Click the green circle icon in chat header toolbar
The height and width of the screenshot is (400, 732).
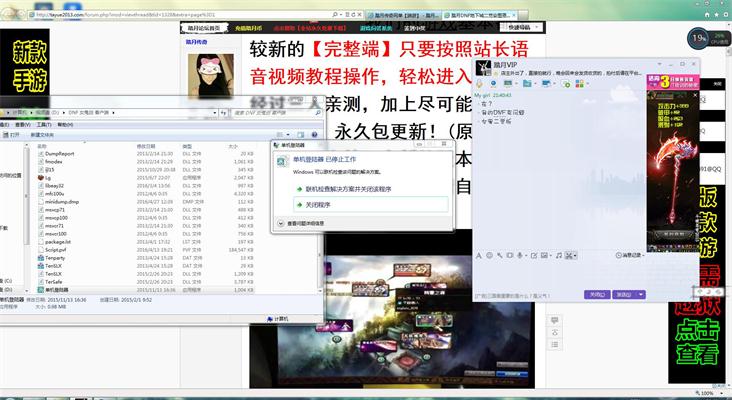point(565,84)
